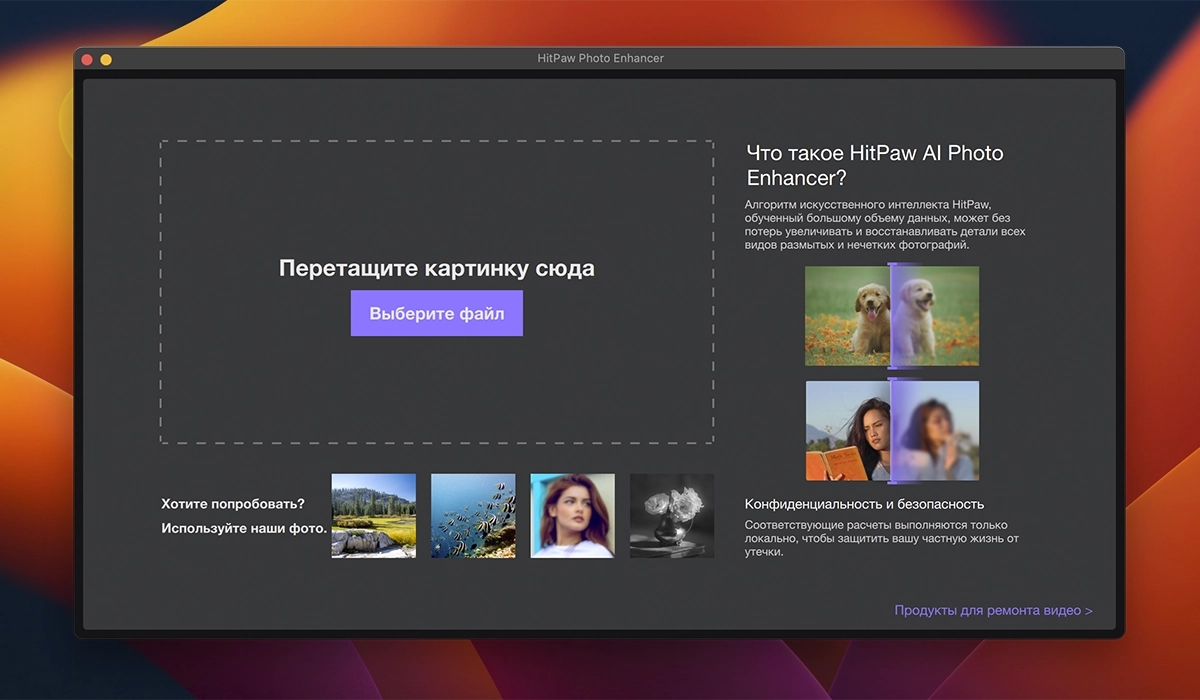The height and width of the screenshot is (700, 1200).
Task: Select the black-and-white flower vase sample
Action: click(x=671, y=516)
